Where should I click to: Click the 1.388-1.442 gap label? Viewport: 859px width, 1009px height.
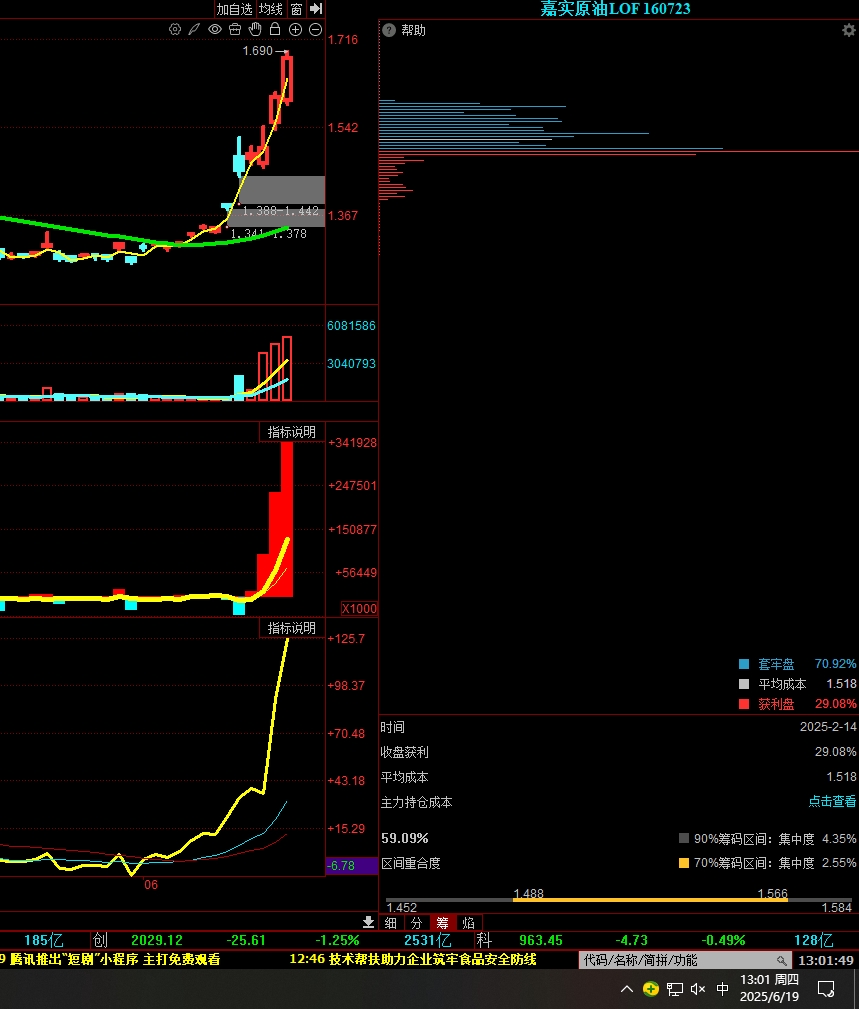pyautogui.click(x=281, y=211)
